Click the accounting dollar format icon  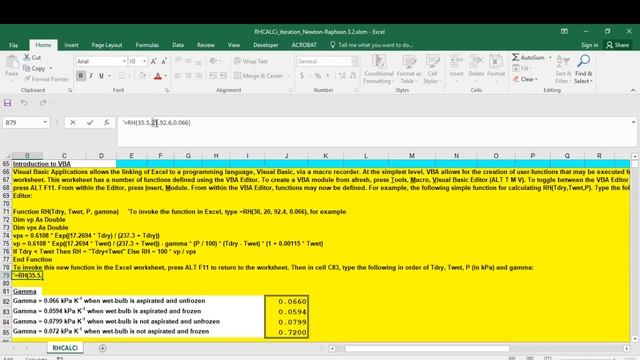[302, 76]
